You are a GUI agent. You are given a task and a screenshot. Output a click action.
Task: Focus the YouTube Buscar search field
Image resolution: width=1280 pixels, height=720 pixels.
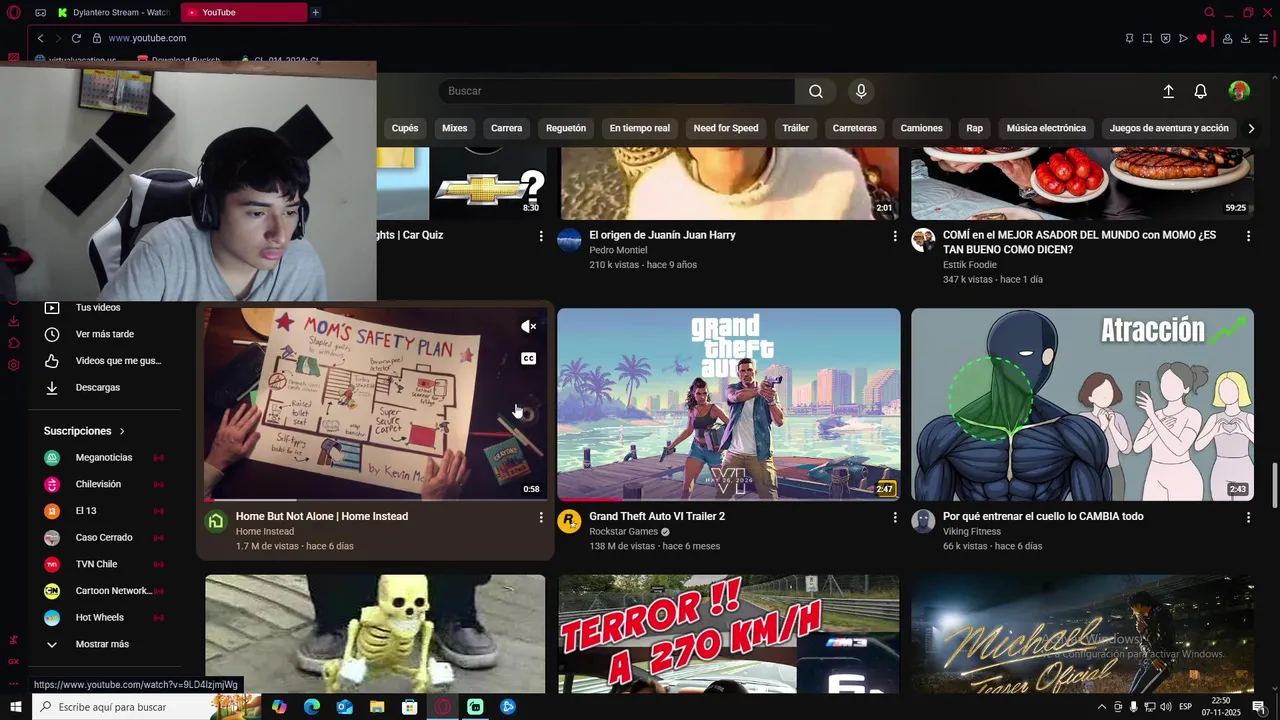pyautogui.click(x=617, y=91)
